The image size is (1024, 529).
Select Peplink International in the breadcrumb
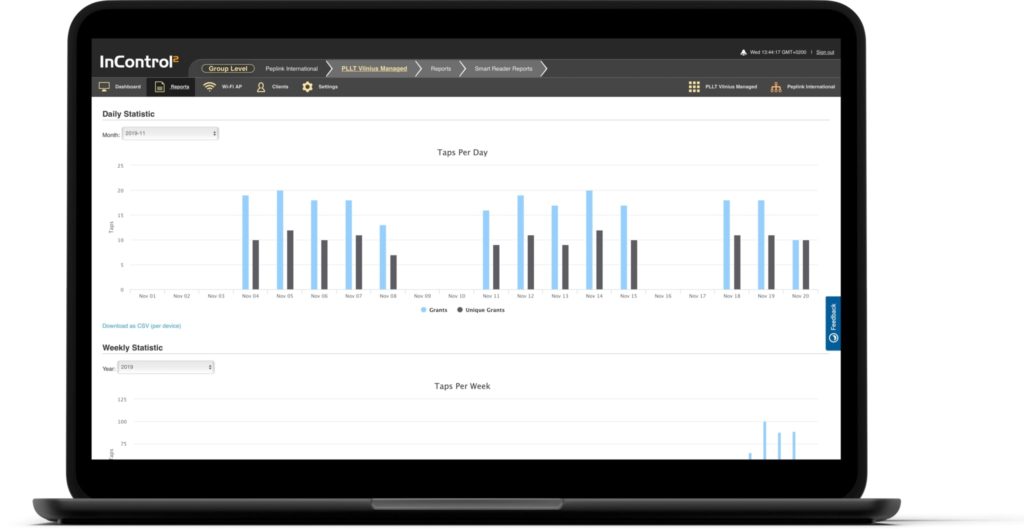tap(290, 69)
